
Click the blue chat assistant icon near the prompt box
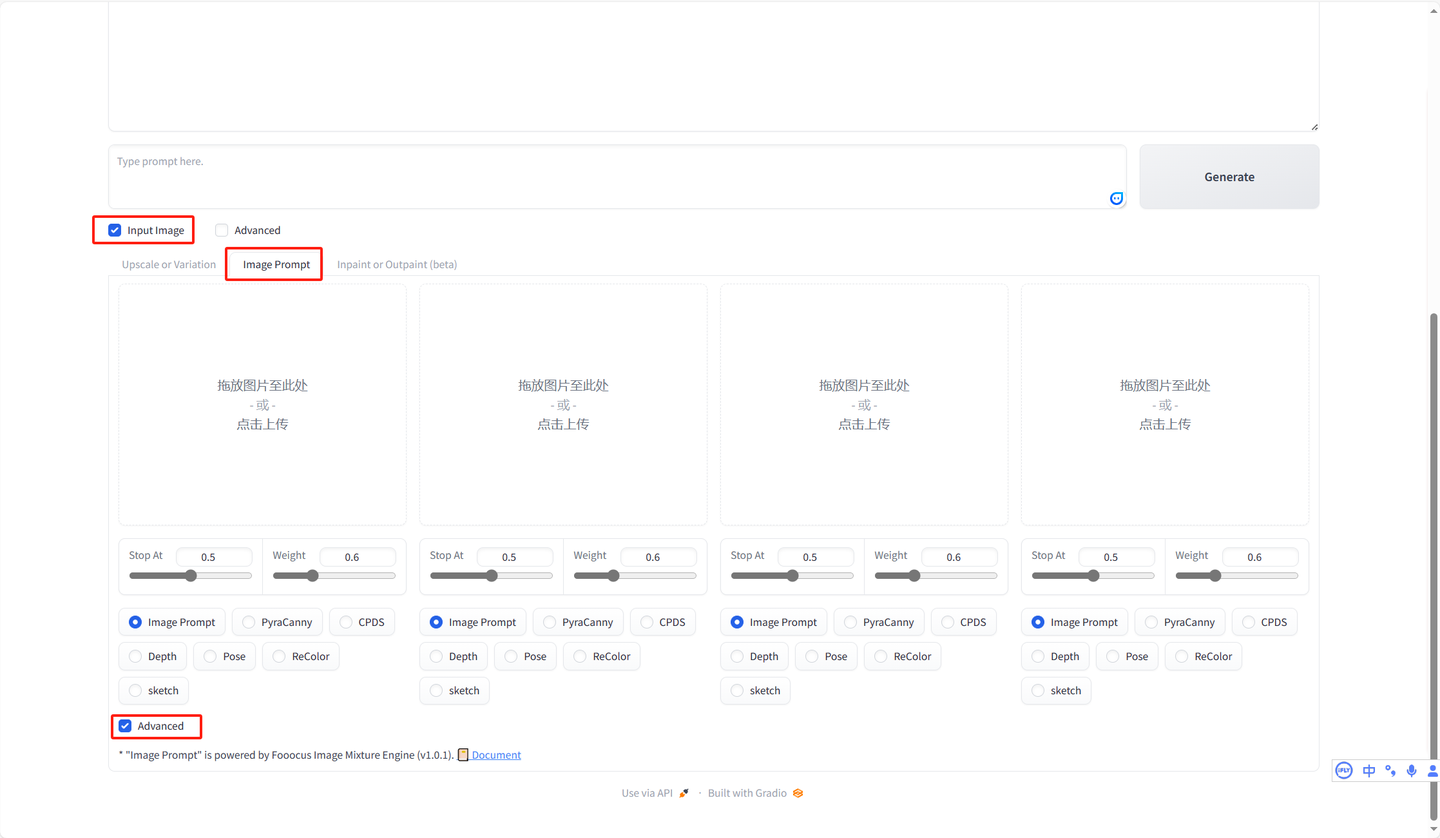coord(1116,198)
